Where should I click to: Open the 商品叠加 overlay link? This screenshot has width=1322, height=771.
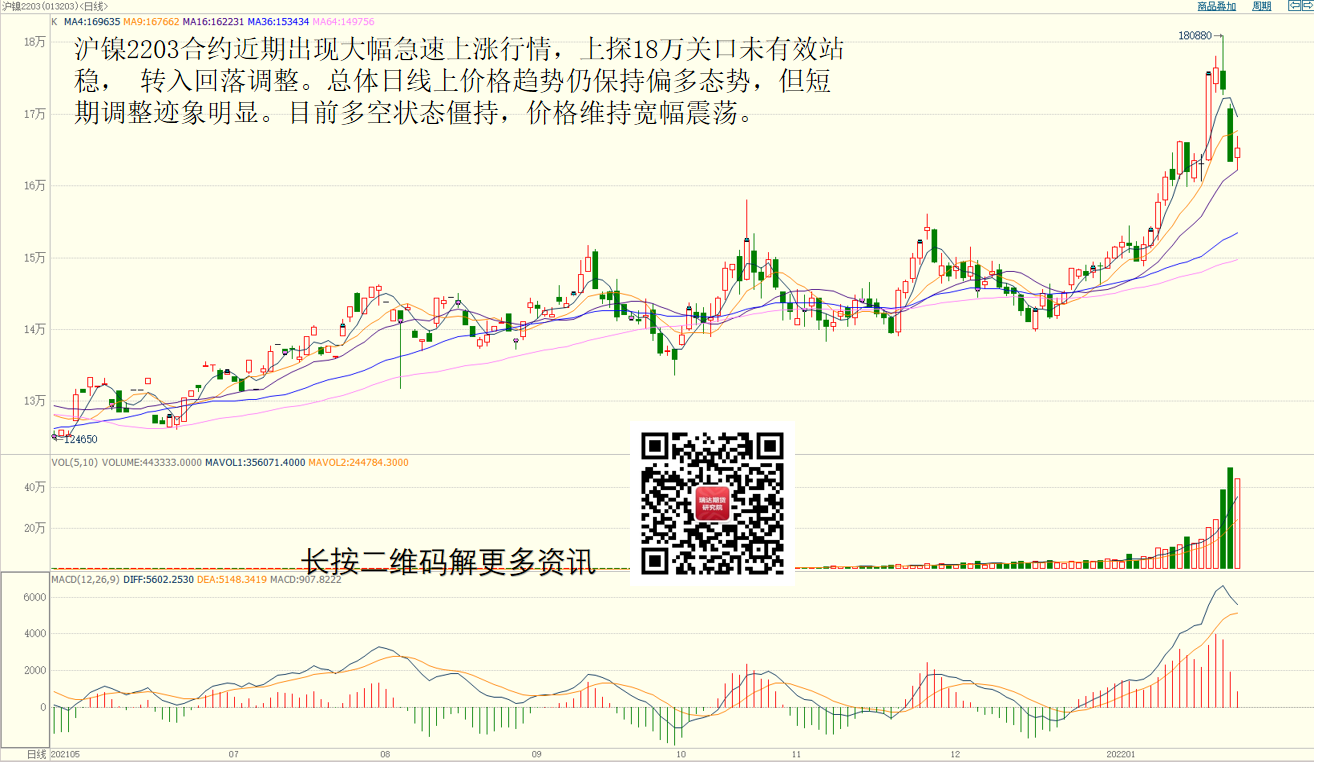(1216, 6)
